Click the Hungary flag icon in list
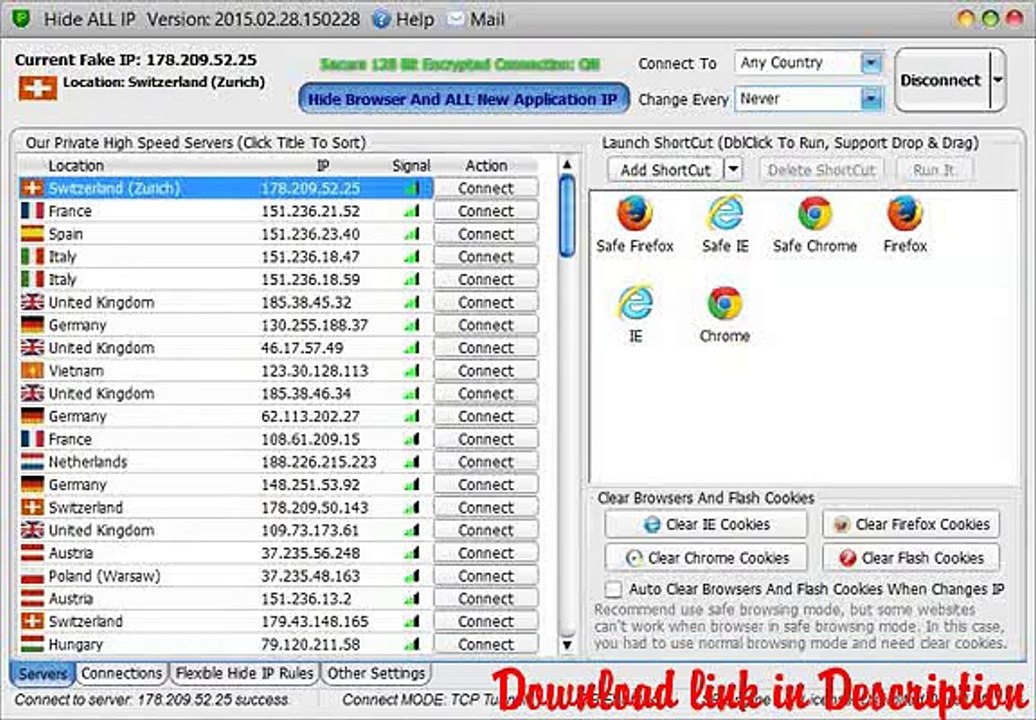 pyautogui.click(x=32, y=644)
